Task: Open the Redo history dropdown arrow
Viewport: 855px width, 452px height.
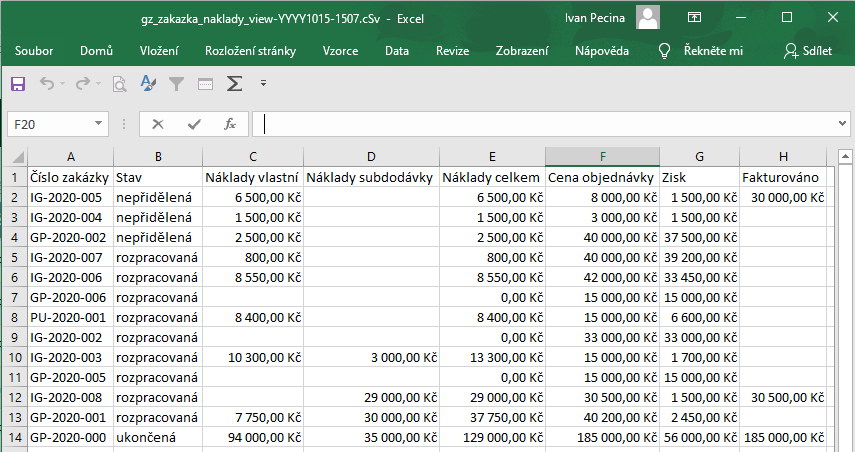Action: (98, 83)
